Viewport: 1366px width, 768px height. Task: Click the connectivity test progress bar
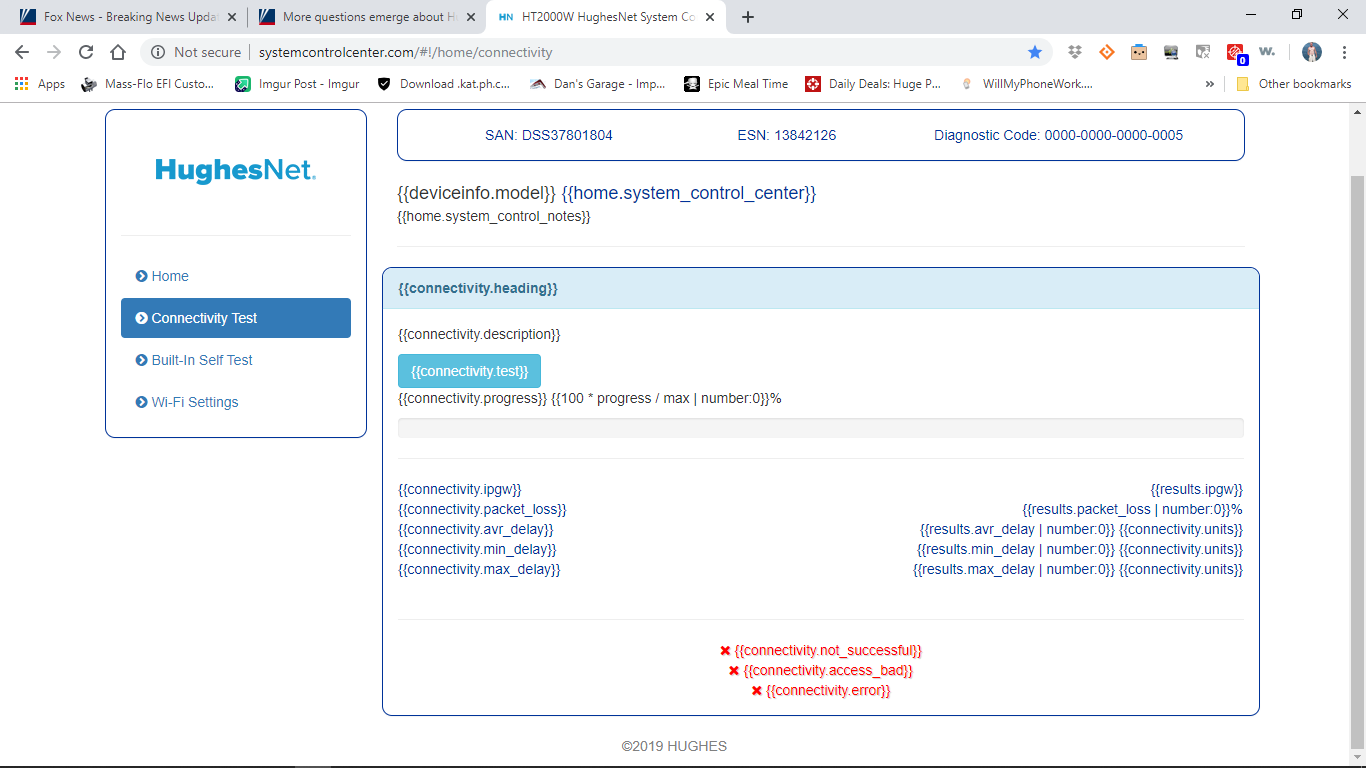[820, 427]
